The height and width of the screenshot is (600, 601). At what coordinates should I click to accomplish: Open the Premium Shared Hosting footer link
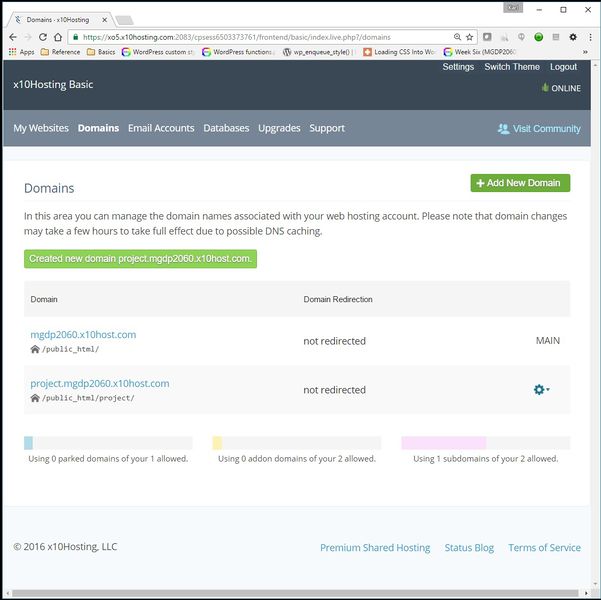[x=375, y=547]
